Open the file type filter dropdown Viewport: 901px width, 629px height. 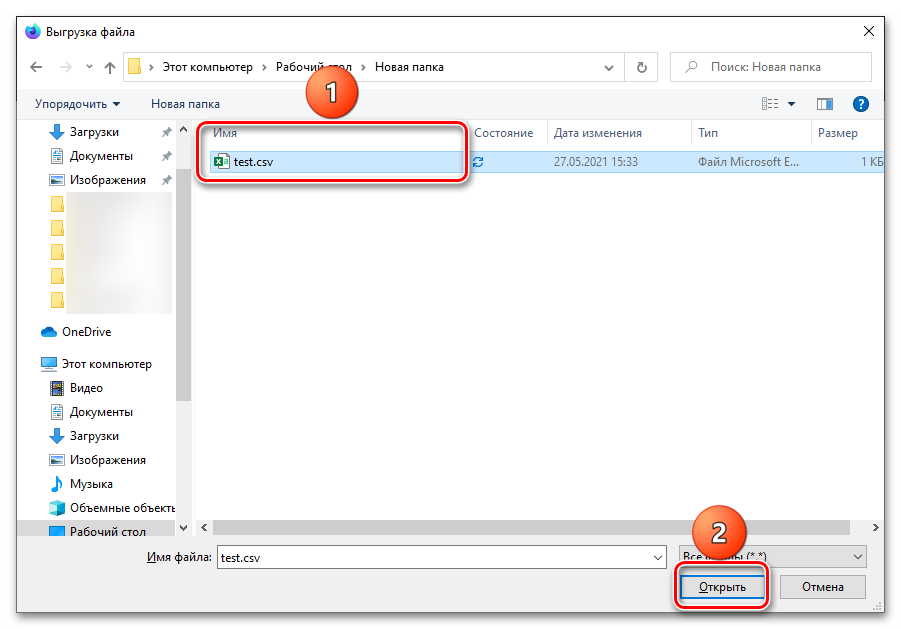coord(772,557)
